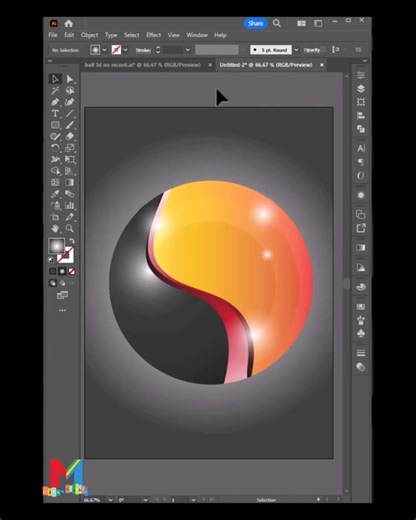416x520 pixels.
Task: Select the Zoom tool
Action: click(x=69, y=228)
